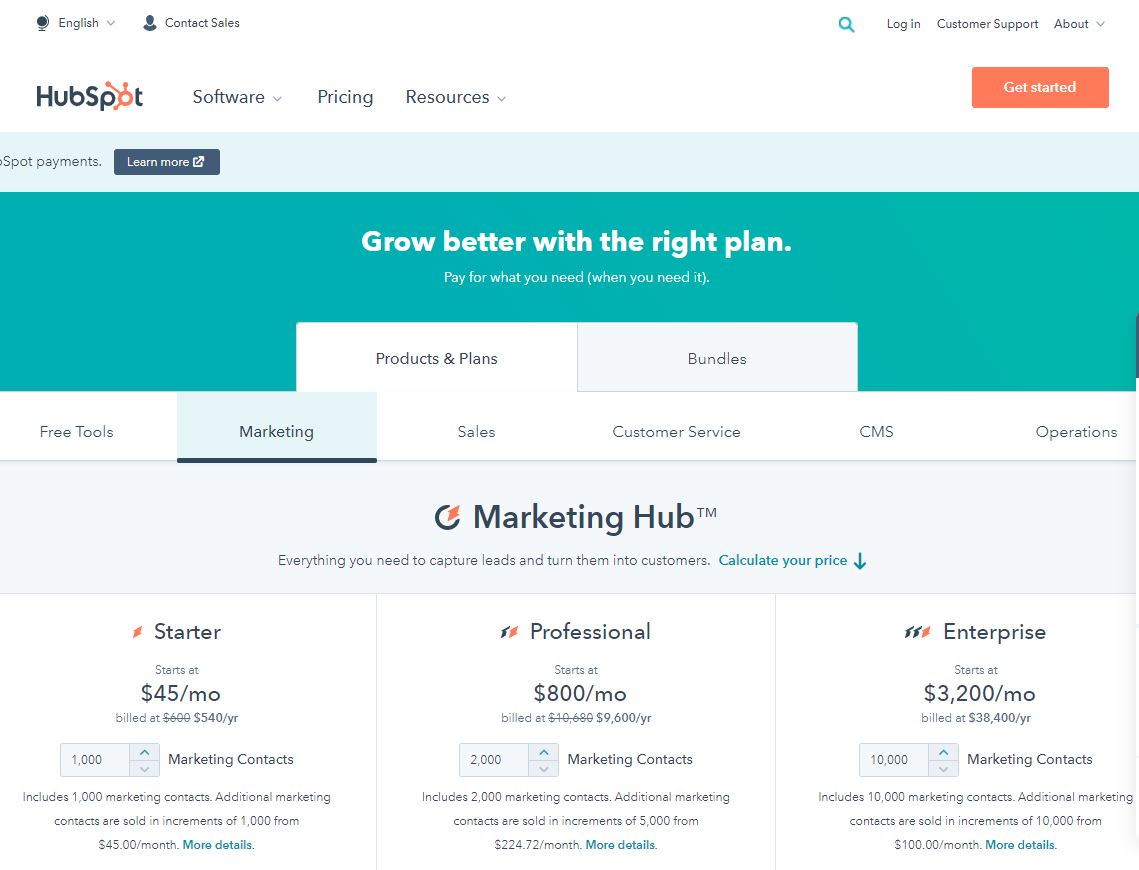1139x870 pixels.
Task: Expand the Software menu
Action: click(x=237, y=97)
